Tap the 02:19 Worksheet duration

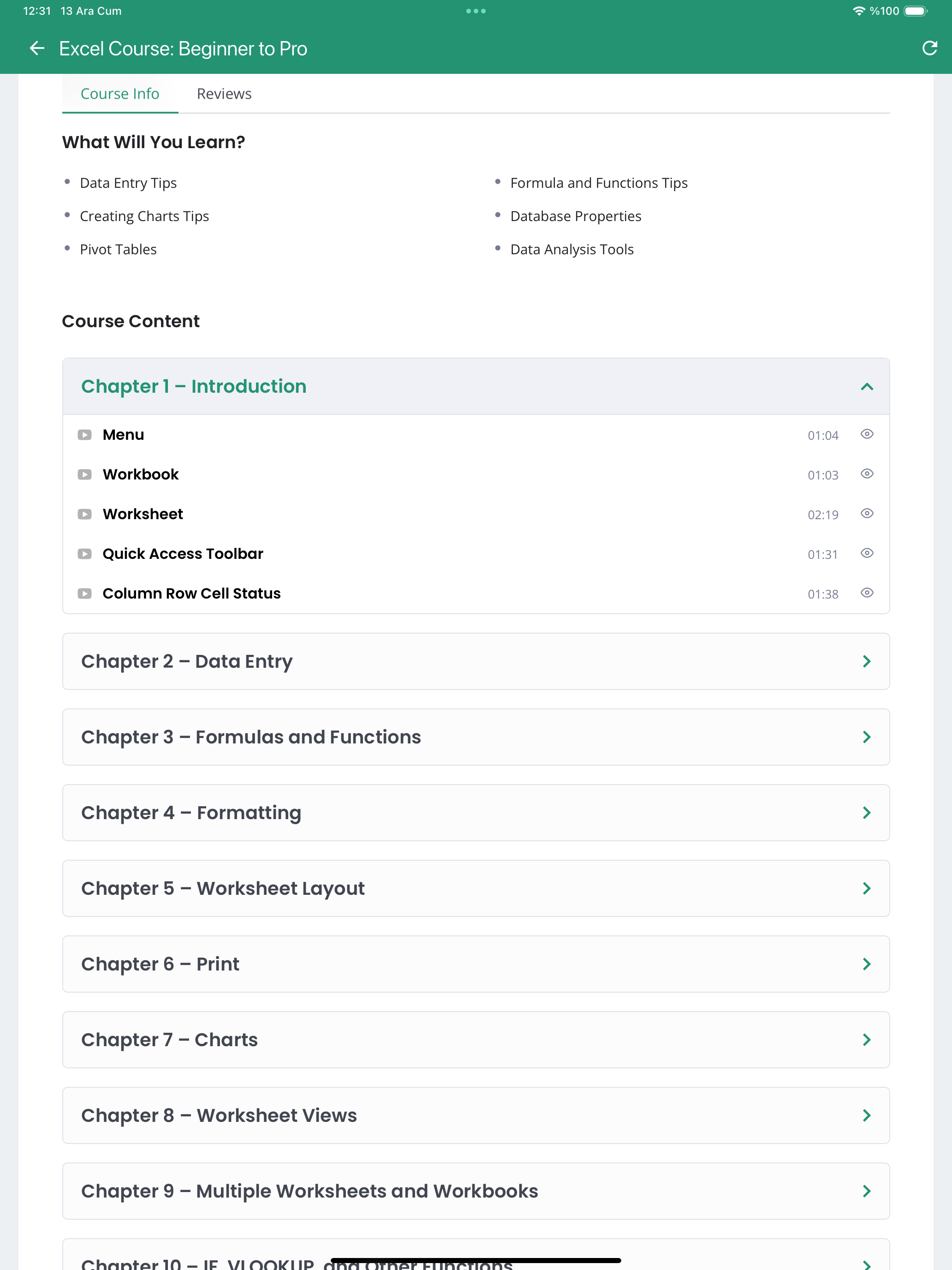[823, 515]
